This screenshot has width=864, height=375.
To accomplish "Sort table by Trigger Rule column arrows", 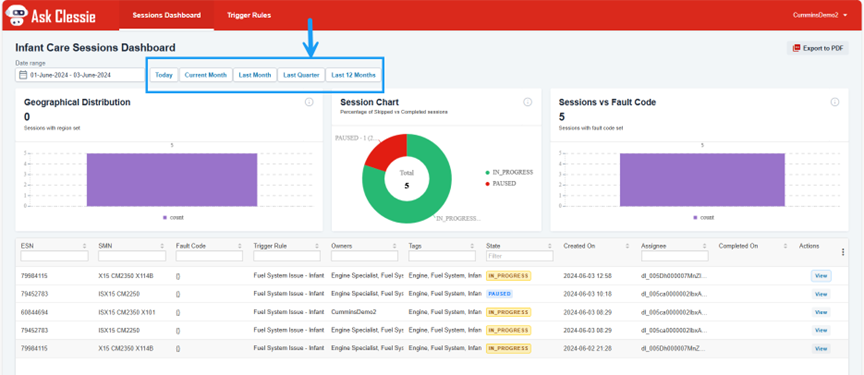I will [317, 246].
